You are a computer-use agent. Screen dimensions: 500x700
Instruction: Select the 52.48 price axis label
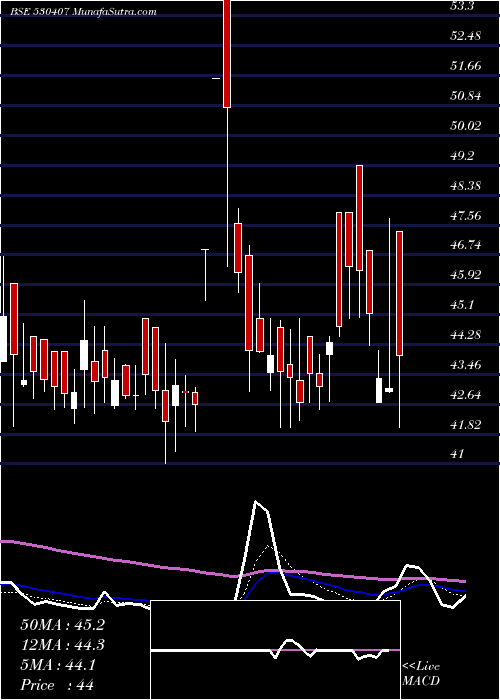pyautogui.click(x=466, y=35)
